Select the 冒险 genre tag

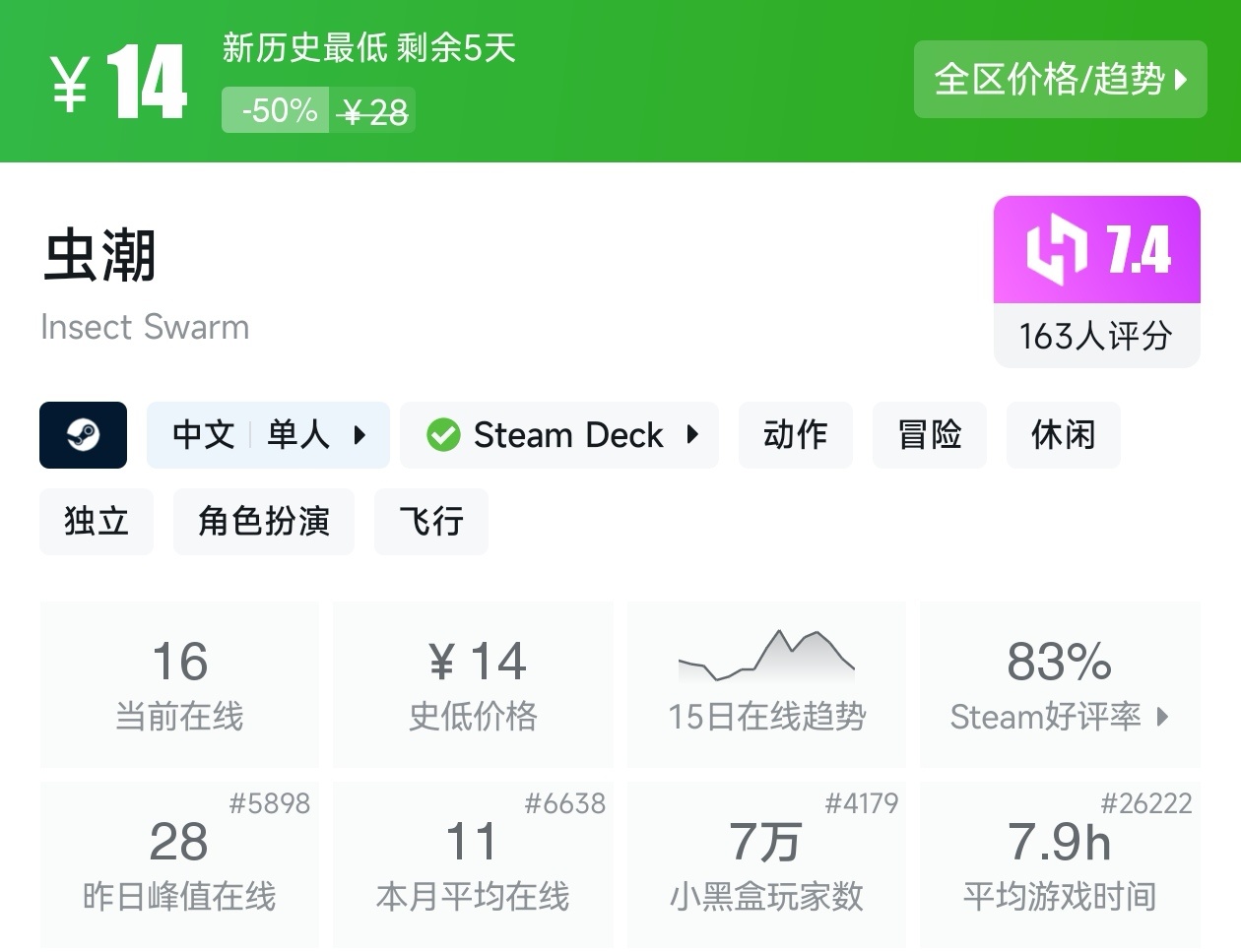(929, 435)
